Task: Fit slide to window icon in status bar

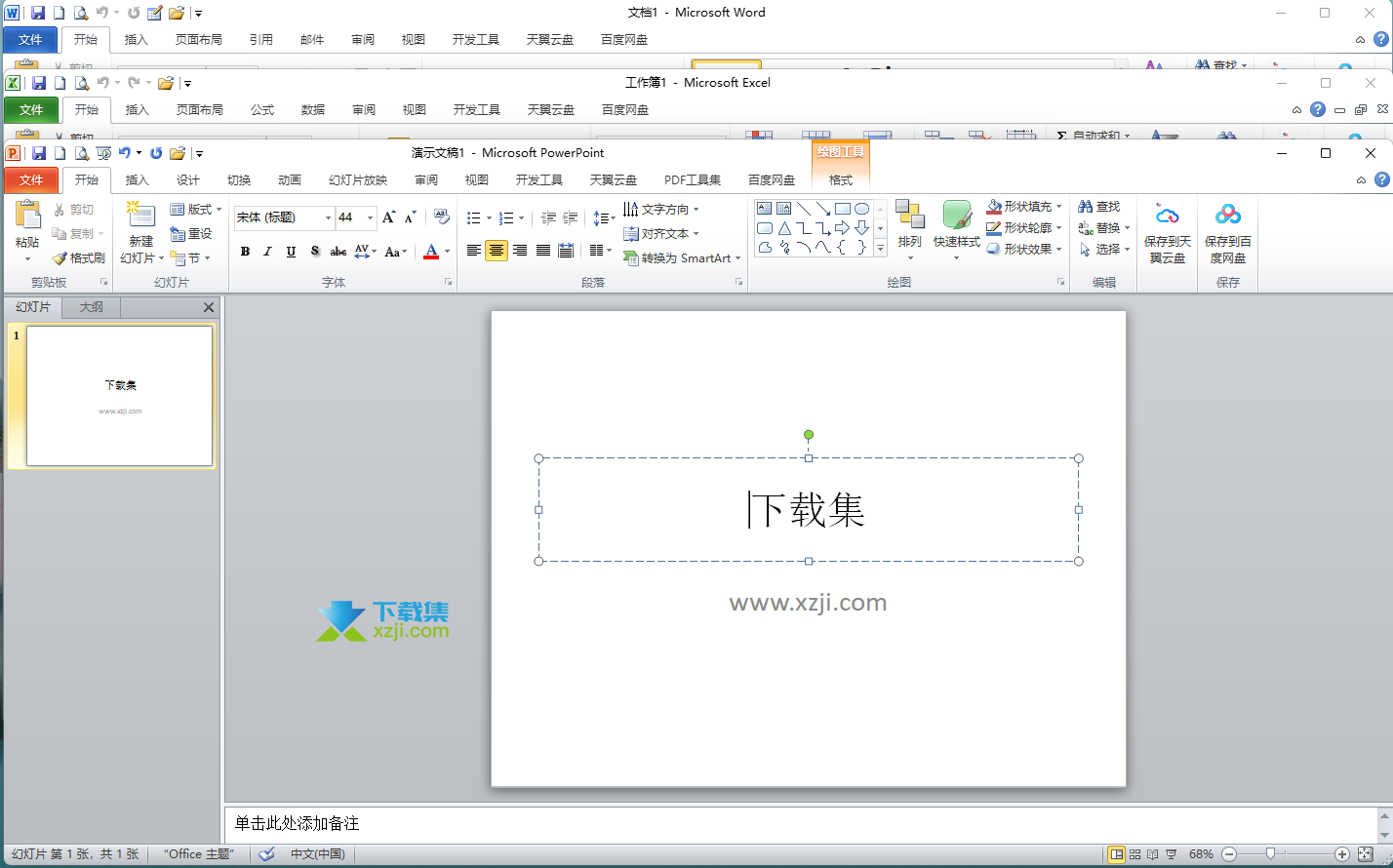Action: click(1366, 853)
